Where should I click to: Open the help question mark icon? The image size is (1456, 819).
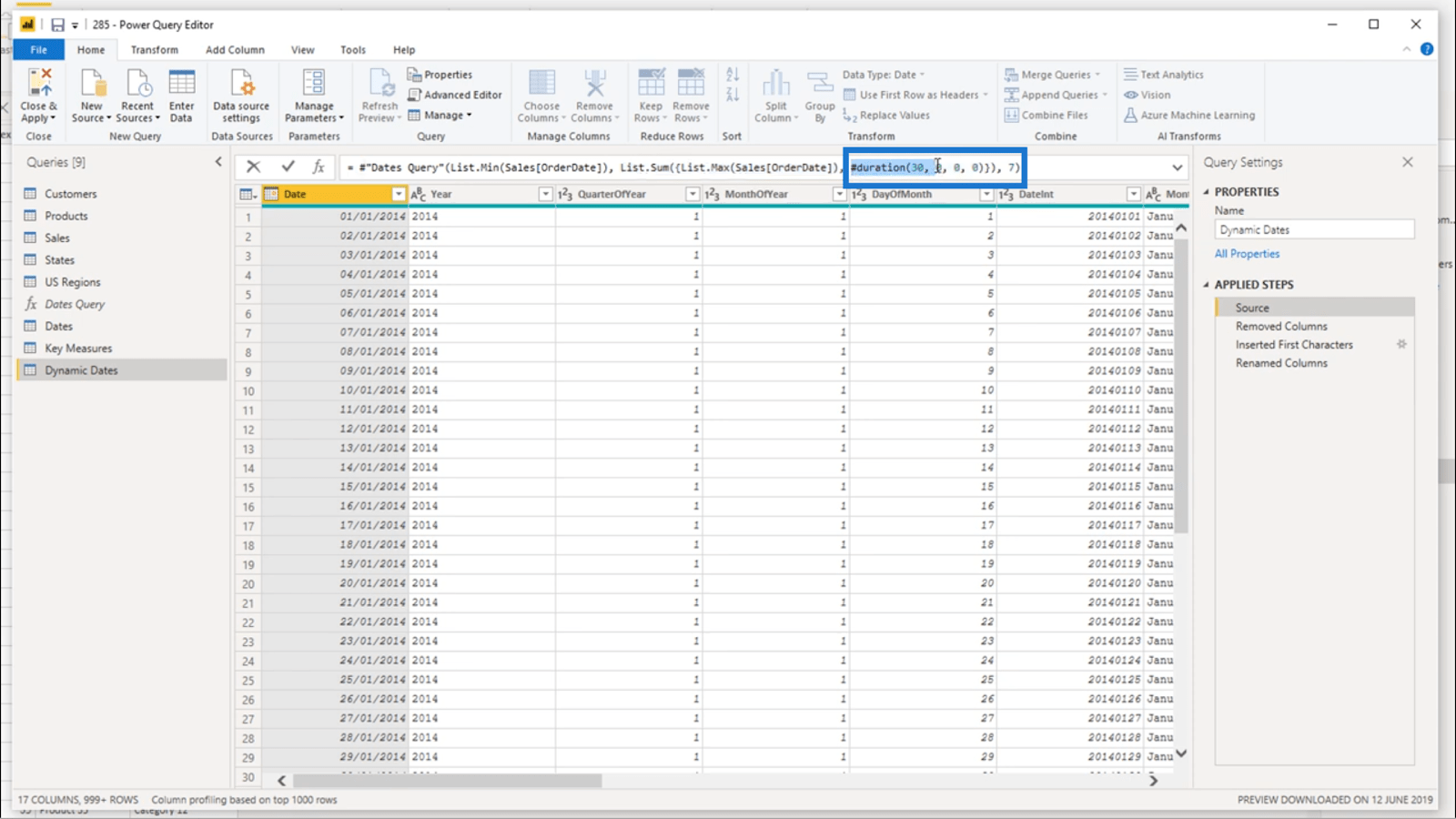point(1427,49)
